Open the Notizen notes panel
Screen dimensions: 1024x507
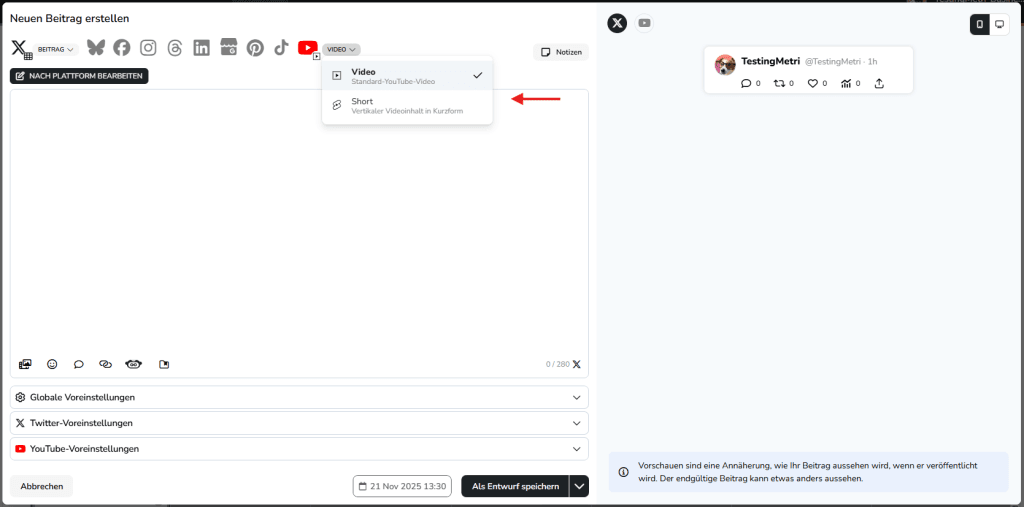point(561,52)
